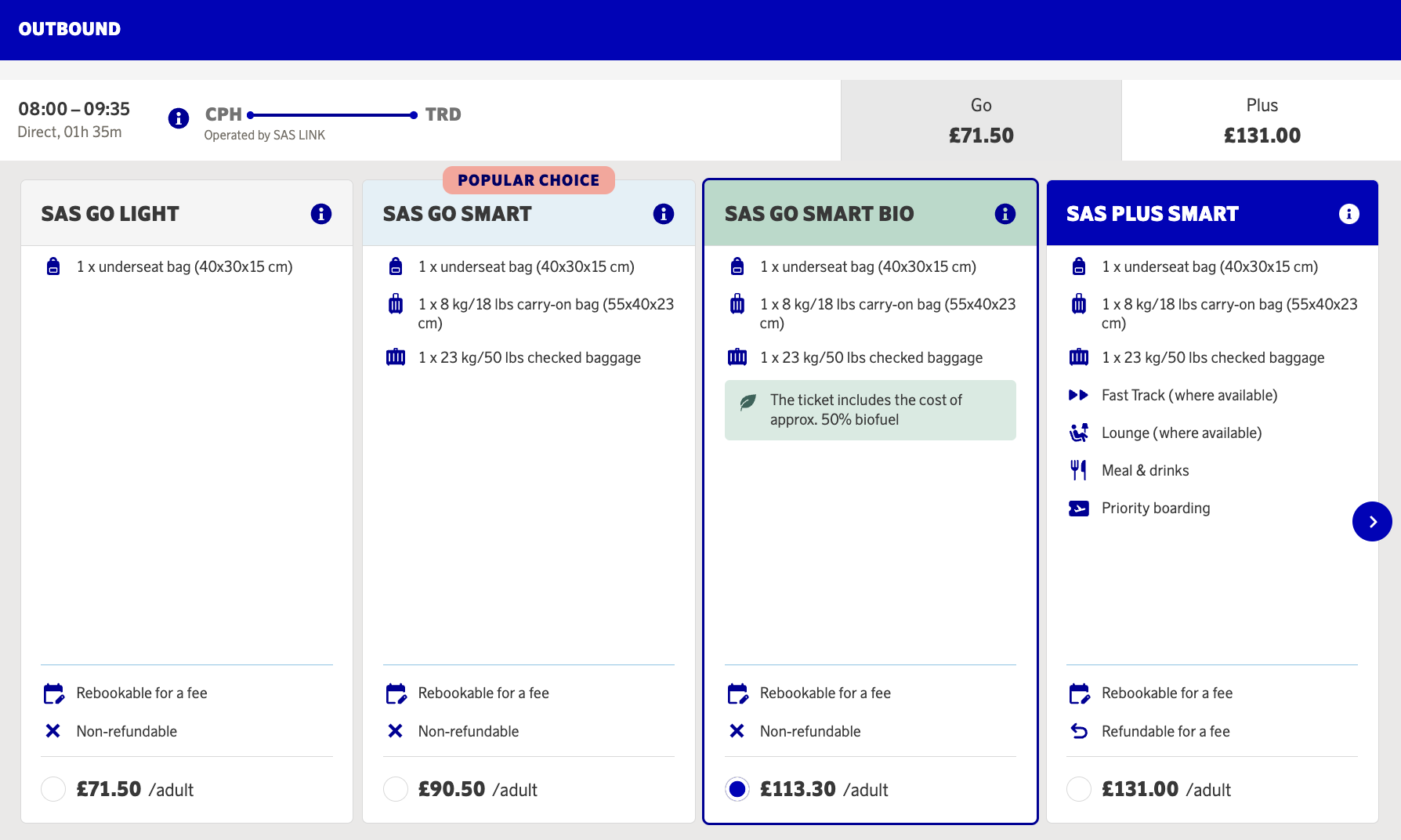This screenshot has height=840, width=1401.
Task: Click the POPULAR CHOICE badge
Action: click(529, 180)
